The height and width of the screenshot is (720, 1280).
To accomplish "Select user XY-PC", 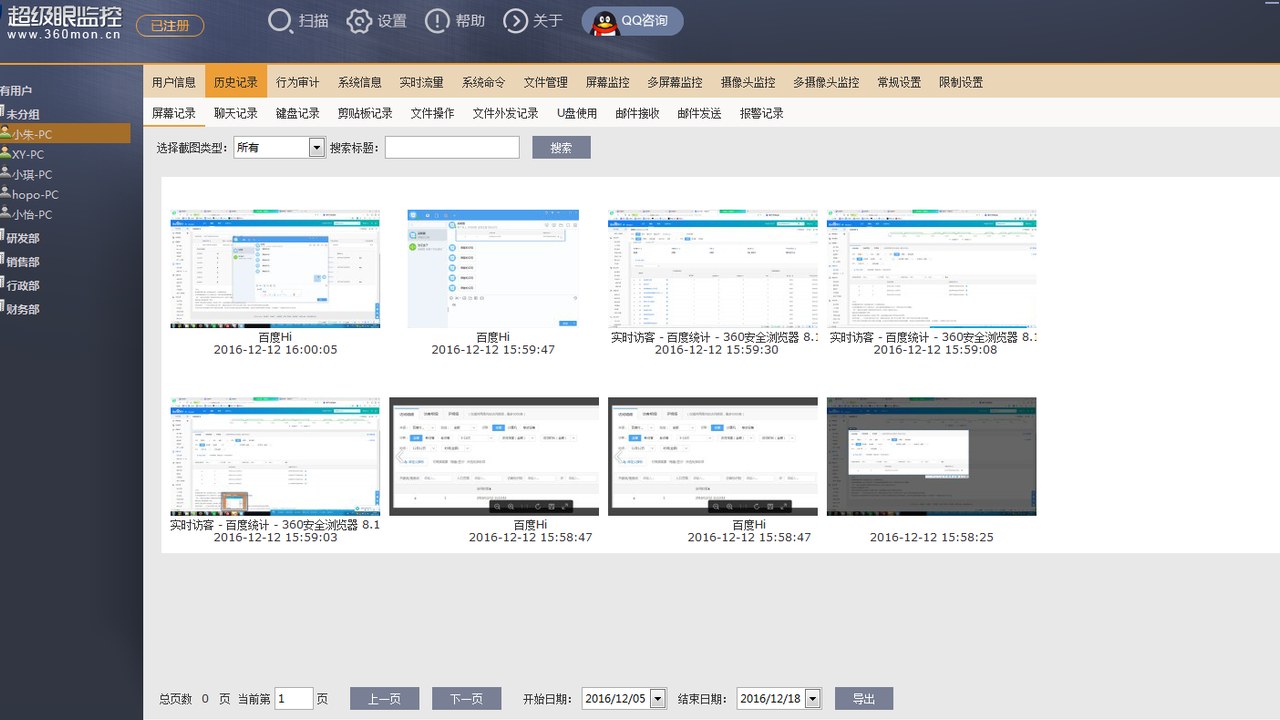I will pyautogui.click(x=28, y=154).
